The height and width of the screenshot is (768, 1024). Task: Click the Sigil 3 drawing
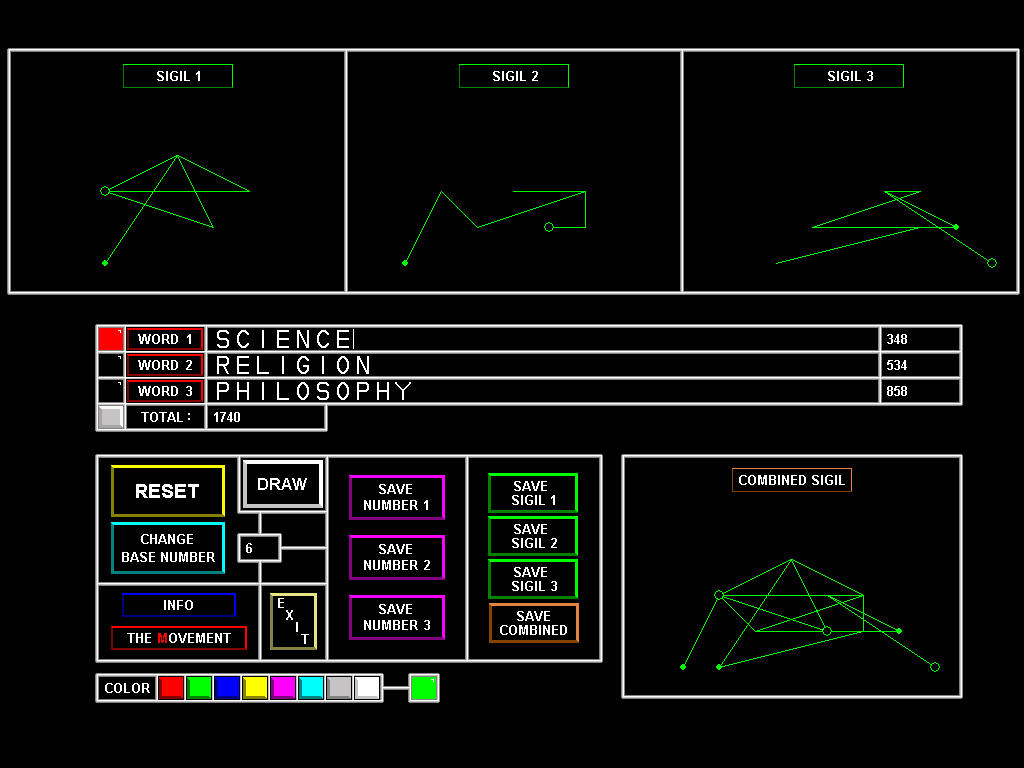pos(886,229)
